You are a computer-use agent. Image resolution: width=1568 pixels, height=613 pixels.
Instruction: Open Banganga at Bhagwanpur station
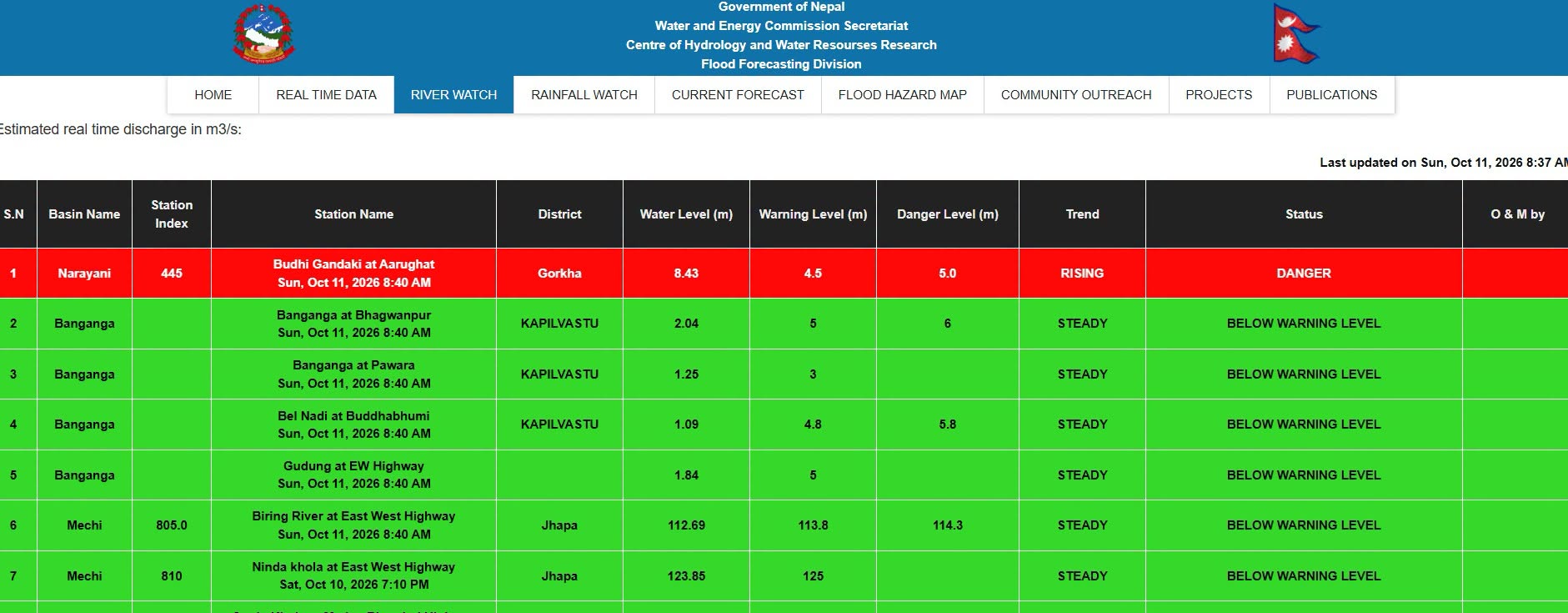pos(353,315)
